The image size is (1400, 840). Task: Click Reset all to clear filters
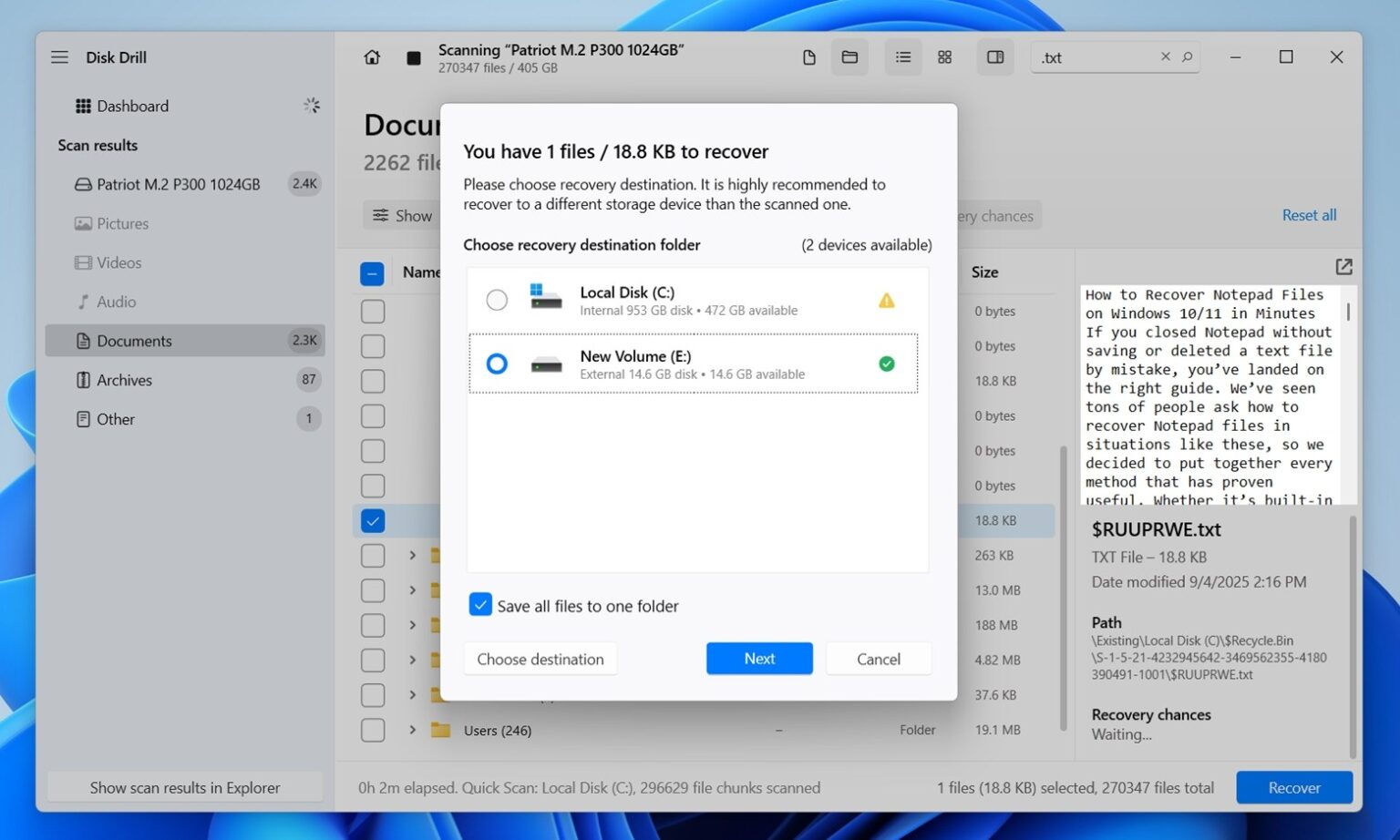pos(1309,215)
